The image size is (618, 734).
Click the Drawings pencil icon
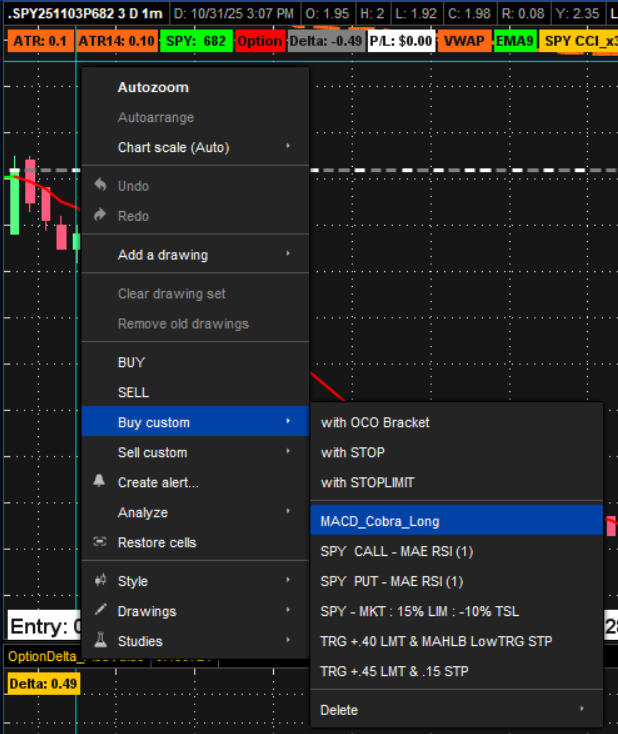pyautogui.click(x=99, y=611)
